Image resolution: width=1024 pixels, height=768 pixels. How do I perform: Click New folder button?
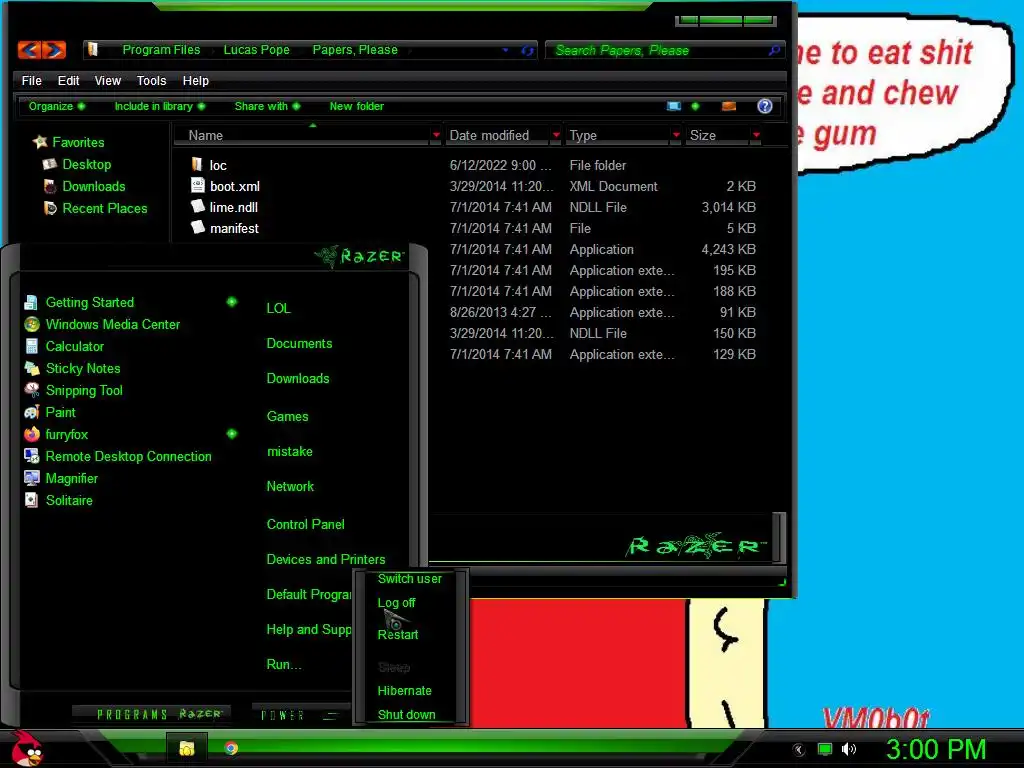[x=357, y=106]
